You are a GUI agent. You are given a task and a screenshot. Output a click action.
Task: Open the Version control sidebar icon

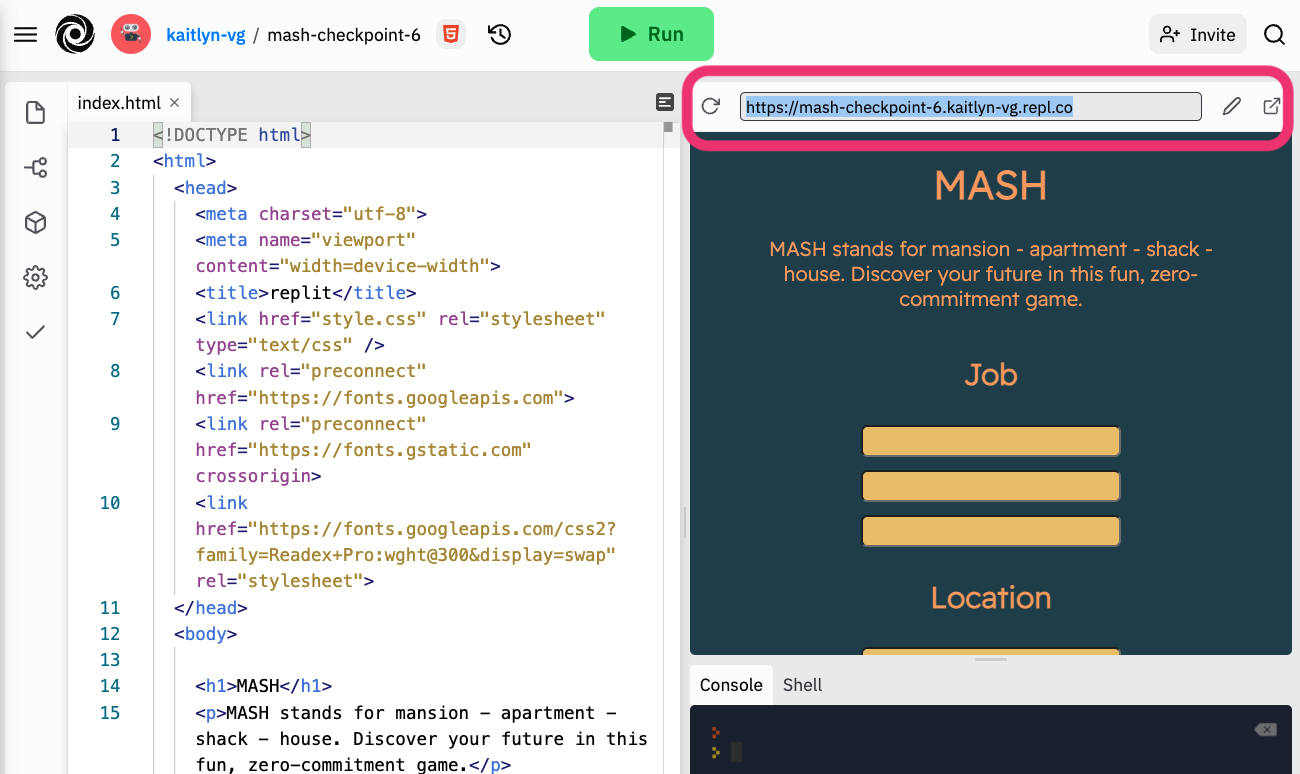(x=36, y=168)
